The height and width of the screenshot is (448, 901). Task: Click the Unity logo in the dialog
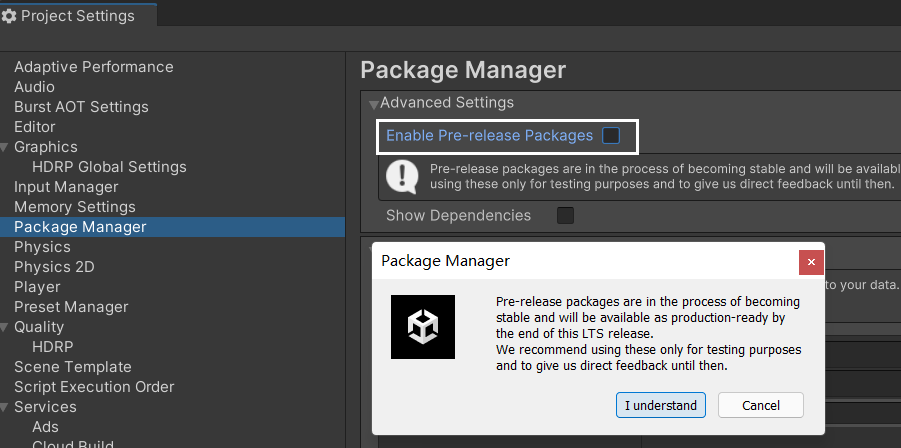(x=423, y=327)
